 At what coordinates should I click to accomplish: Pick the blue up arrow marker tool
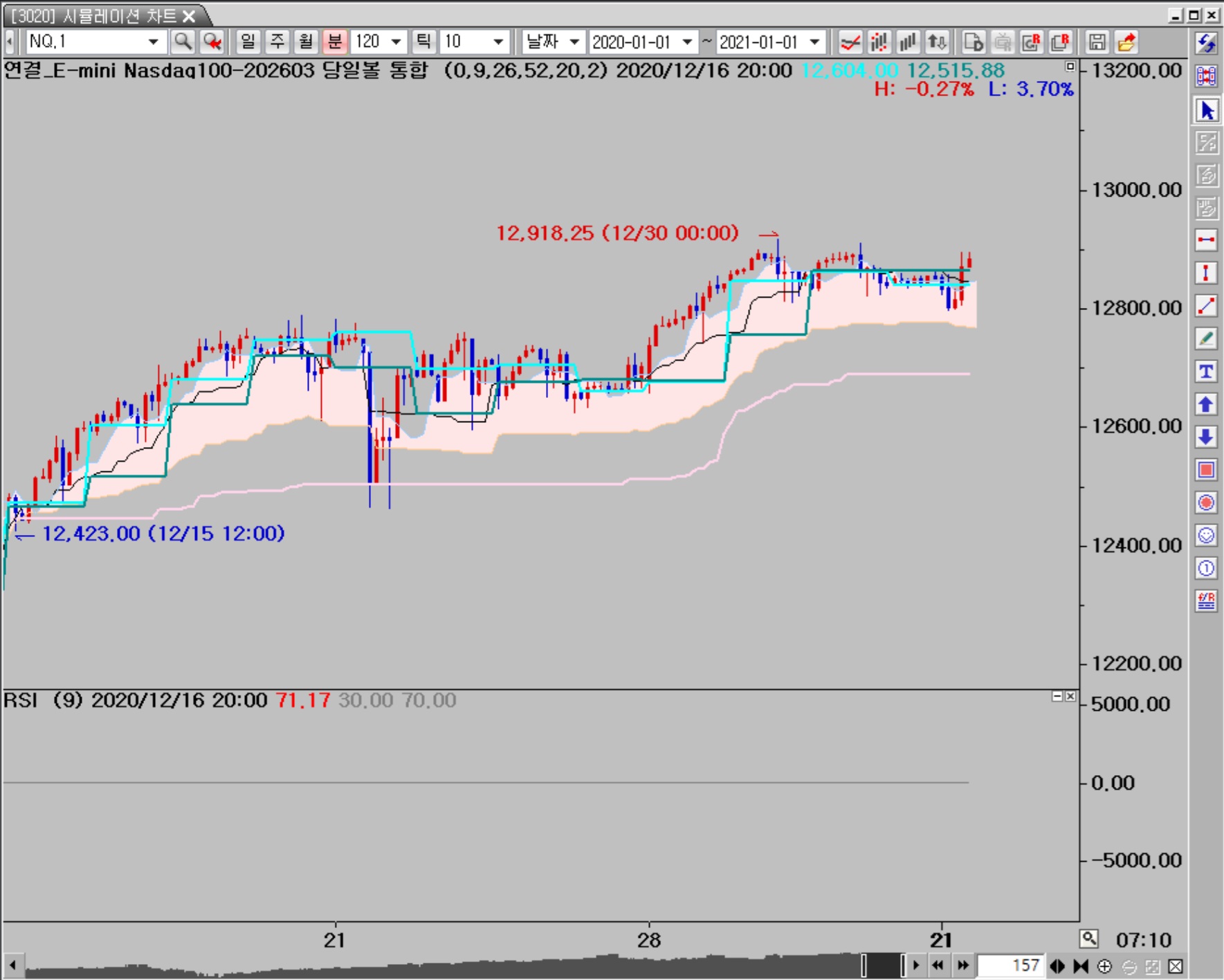coord(1206,405)
